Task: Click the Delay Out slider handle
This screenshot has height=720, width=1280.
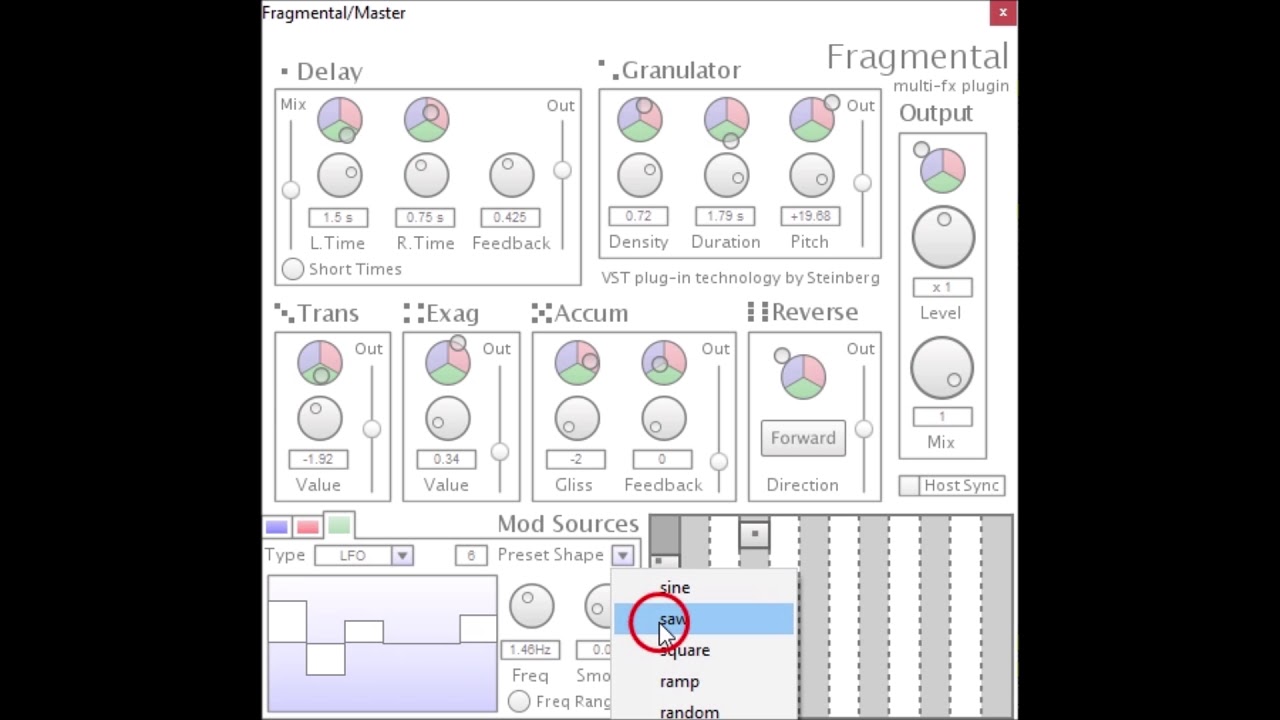Action: (x=562, y=171)
